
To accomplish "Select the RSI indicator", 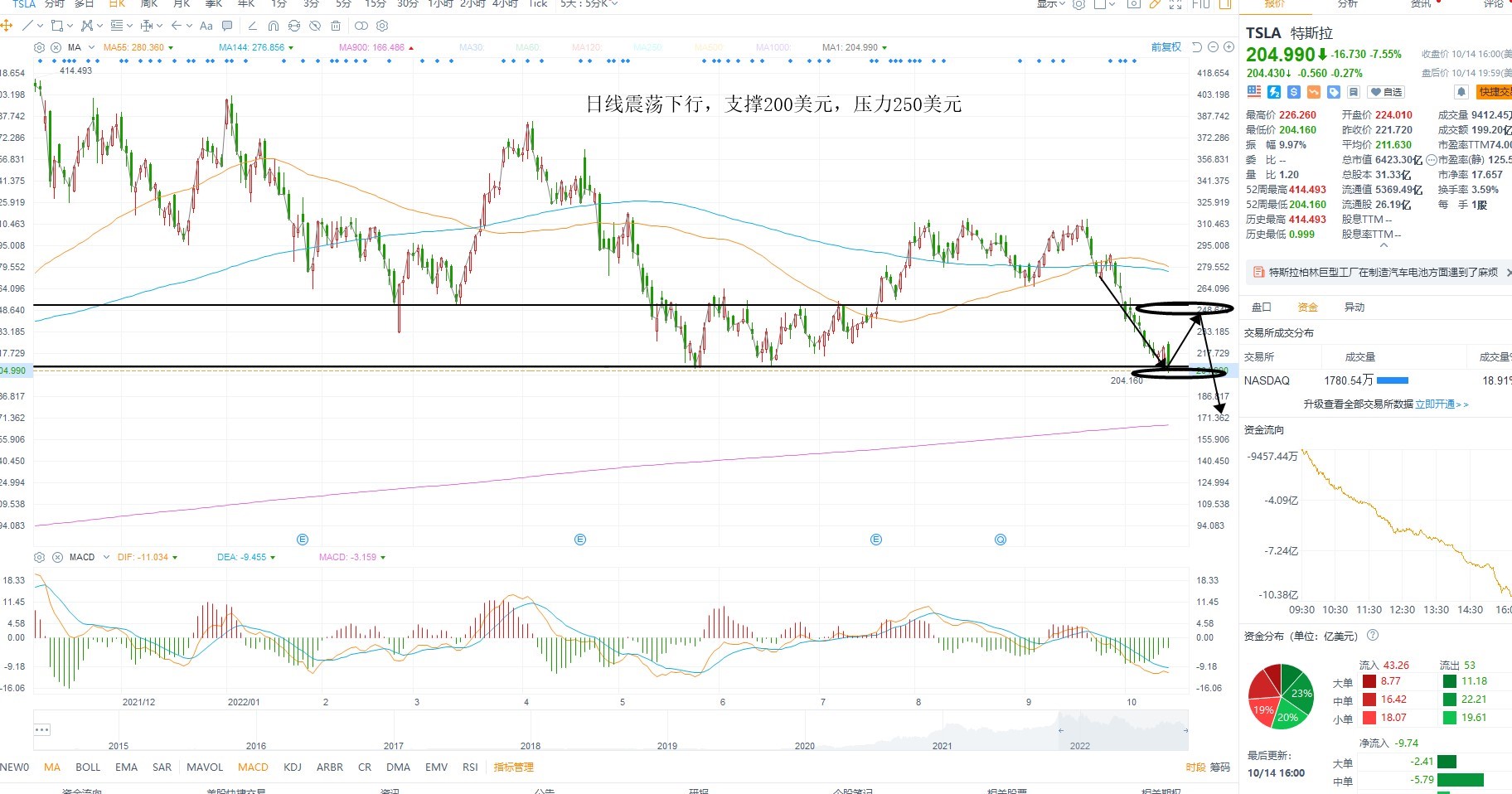I will pos(470,767).
